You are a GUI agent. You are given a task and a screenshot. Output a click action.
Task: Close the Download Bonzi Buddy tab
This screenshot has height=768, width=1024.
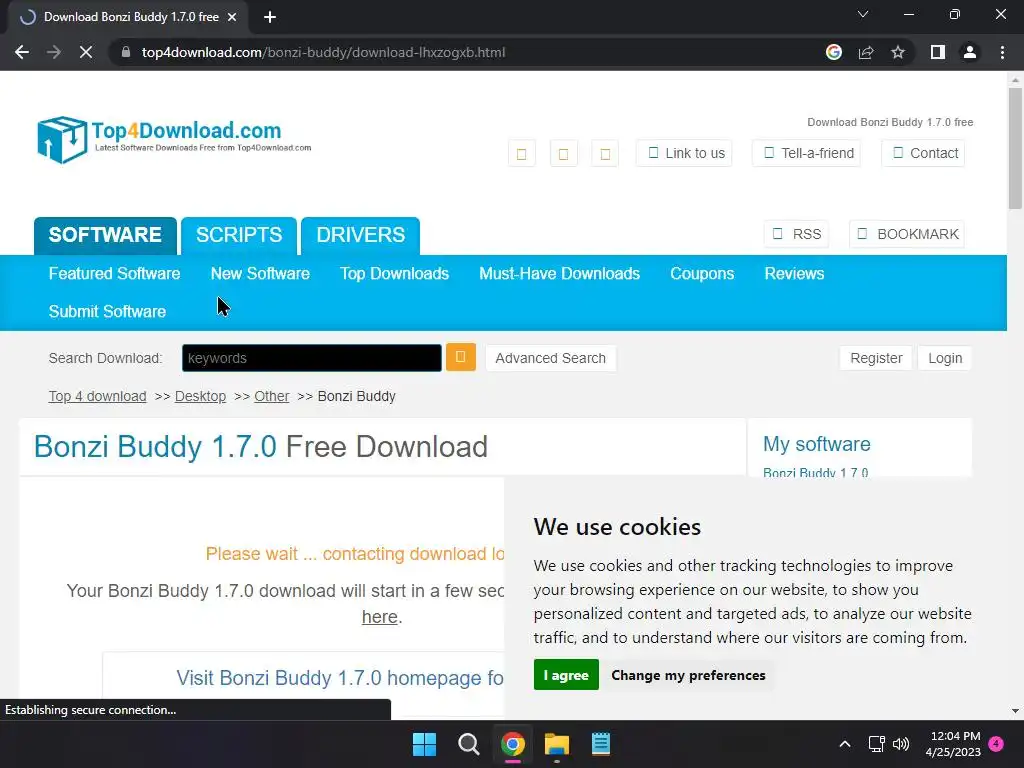[232, 17]
